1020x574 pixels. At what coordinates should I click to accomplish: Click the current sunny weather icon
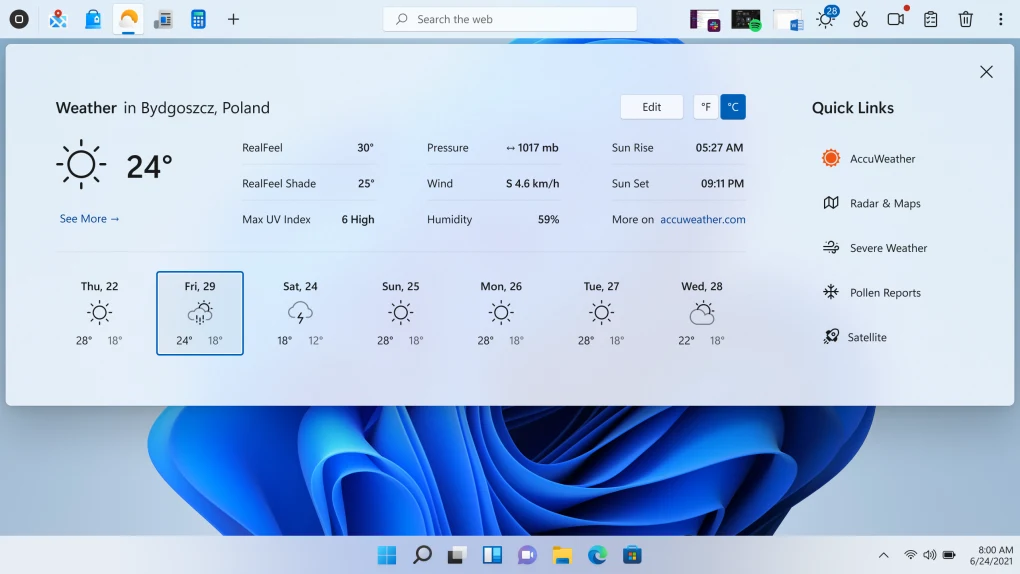point(81,164)
